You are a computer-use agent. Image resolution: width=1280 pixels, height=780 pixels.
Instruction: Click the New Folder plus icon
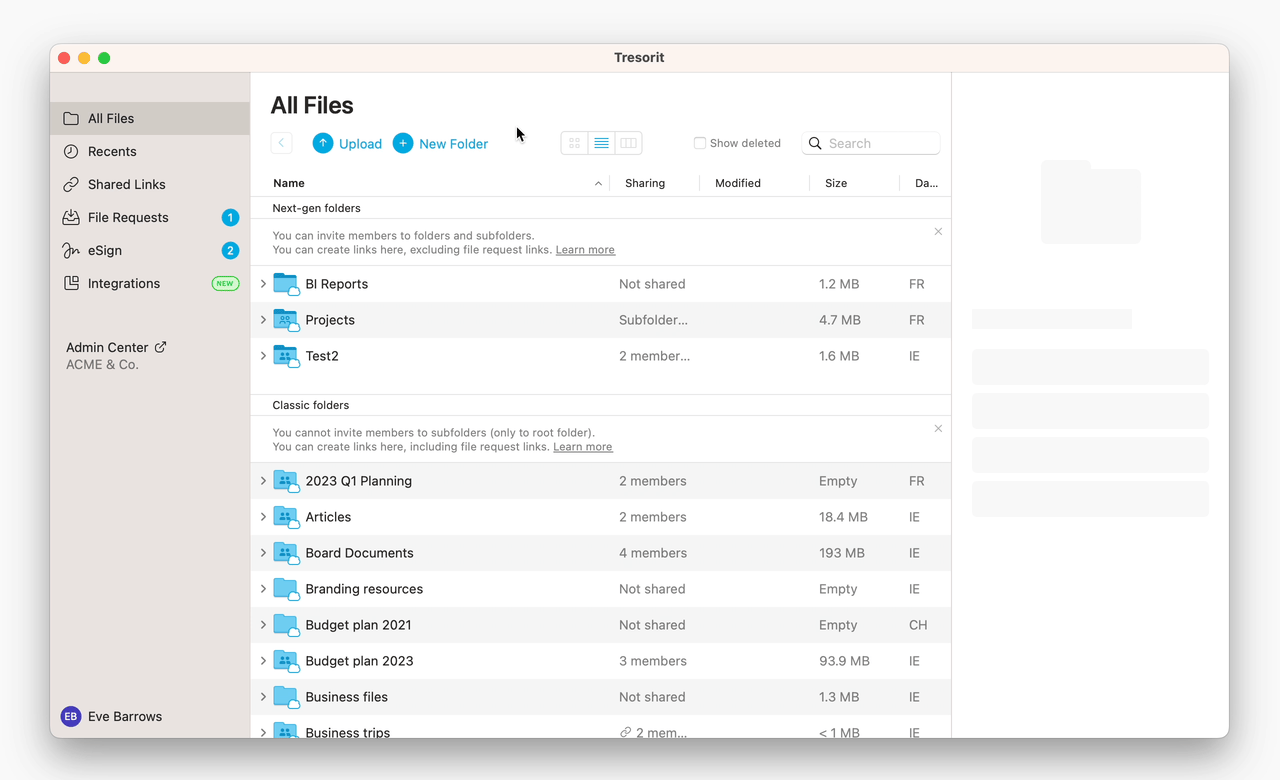click(x=403, y=143)
